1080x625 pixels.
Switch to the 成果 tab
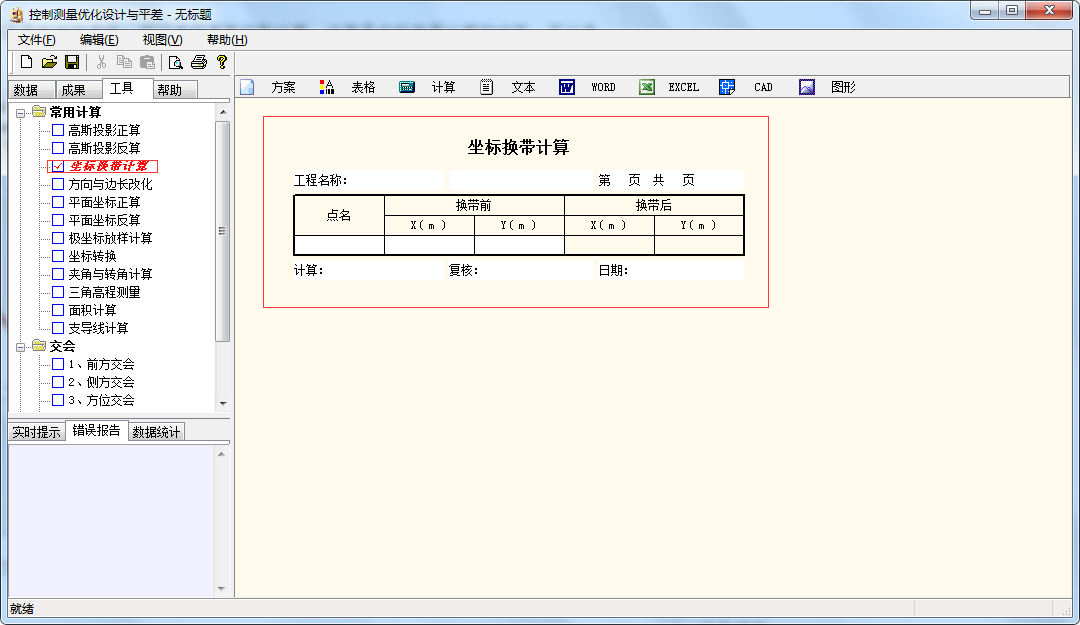point(73,90)
